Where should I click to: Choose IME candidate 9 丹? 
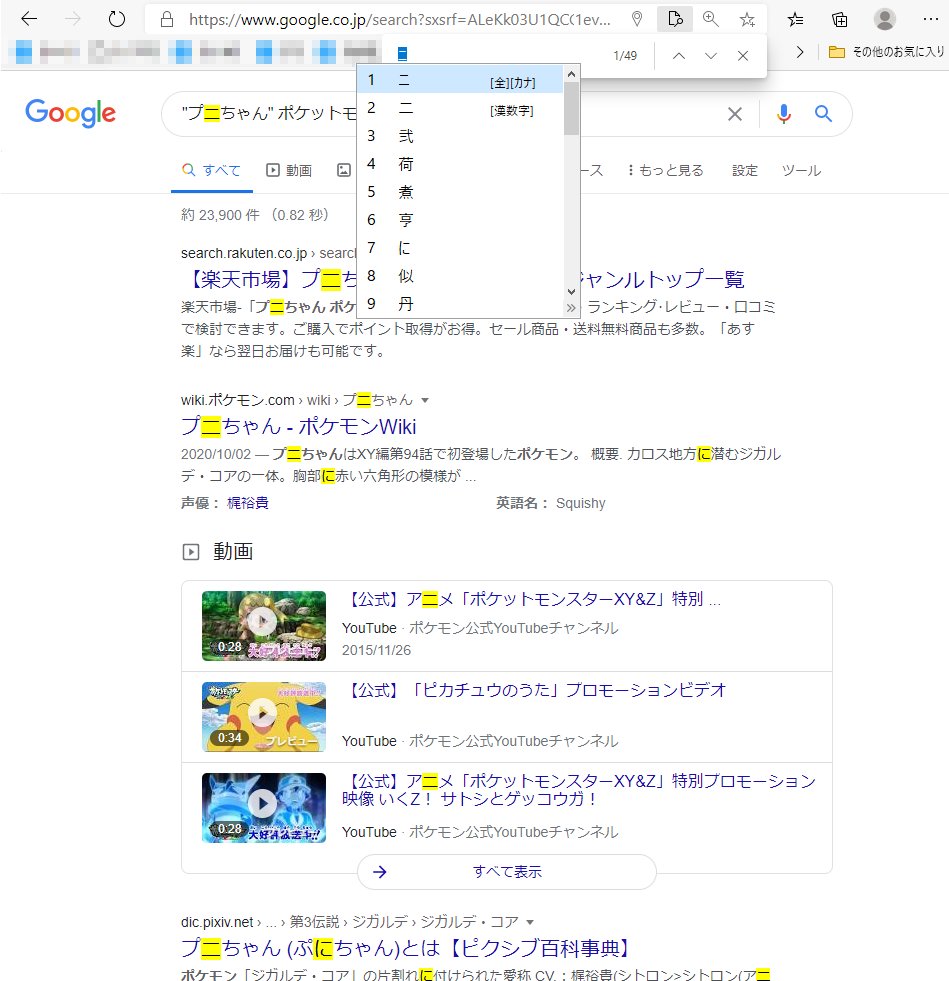(460, 304)
